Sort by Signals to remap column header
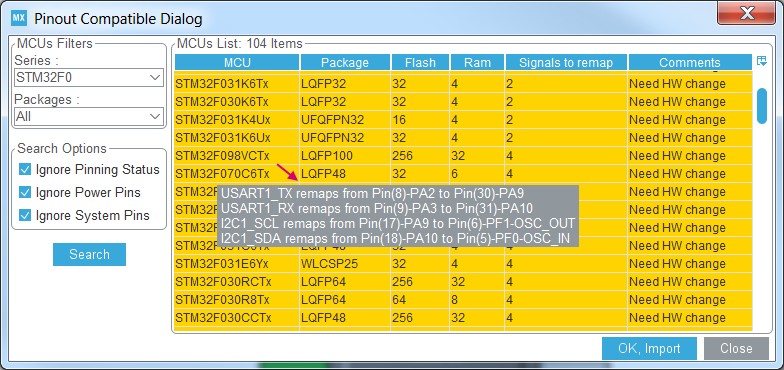The width and height of the screenshot is (784, 370). (x=566, y=62)
